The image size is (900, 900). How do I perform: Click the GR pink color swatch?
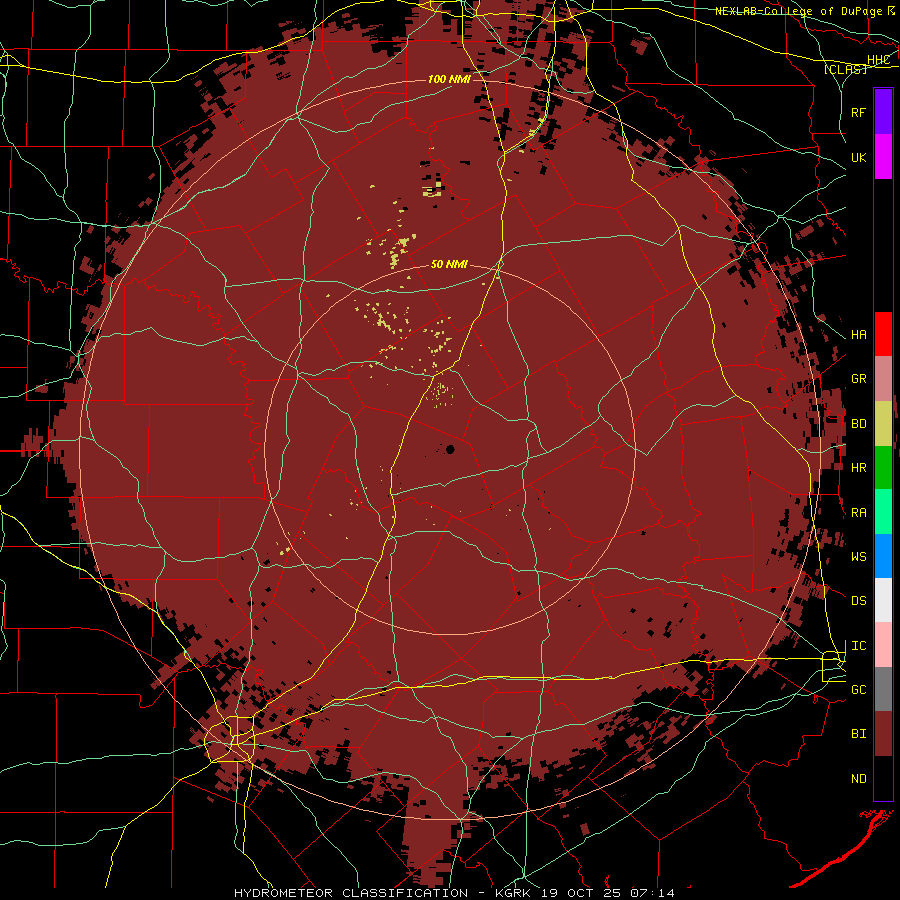(x=883, y=379)
